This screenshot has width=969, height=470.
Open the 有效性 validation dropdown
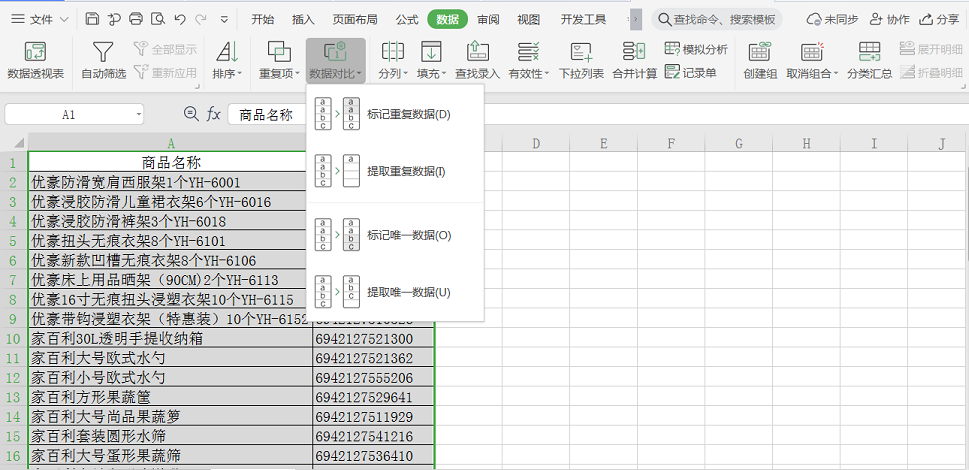coord(528,61)
